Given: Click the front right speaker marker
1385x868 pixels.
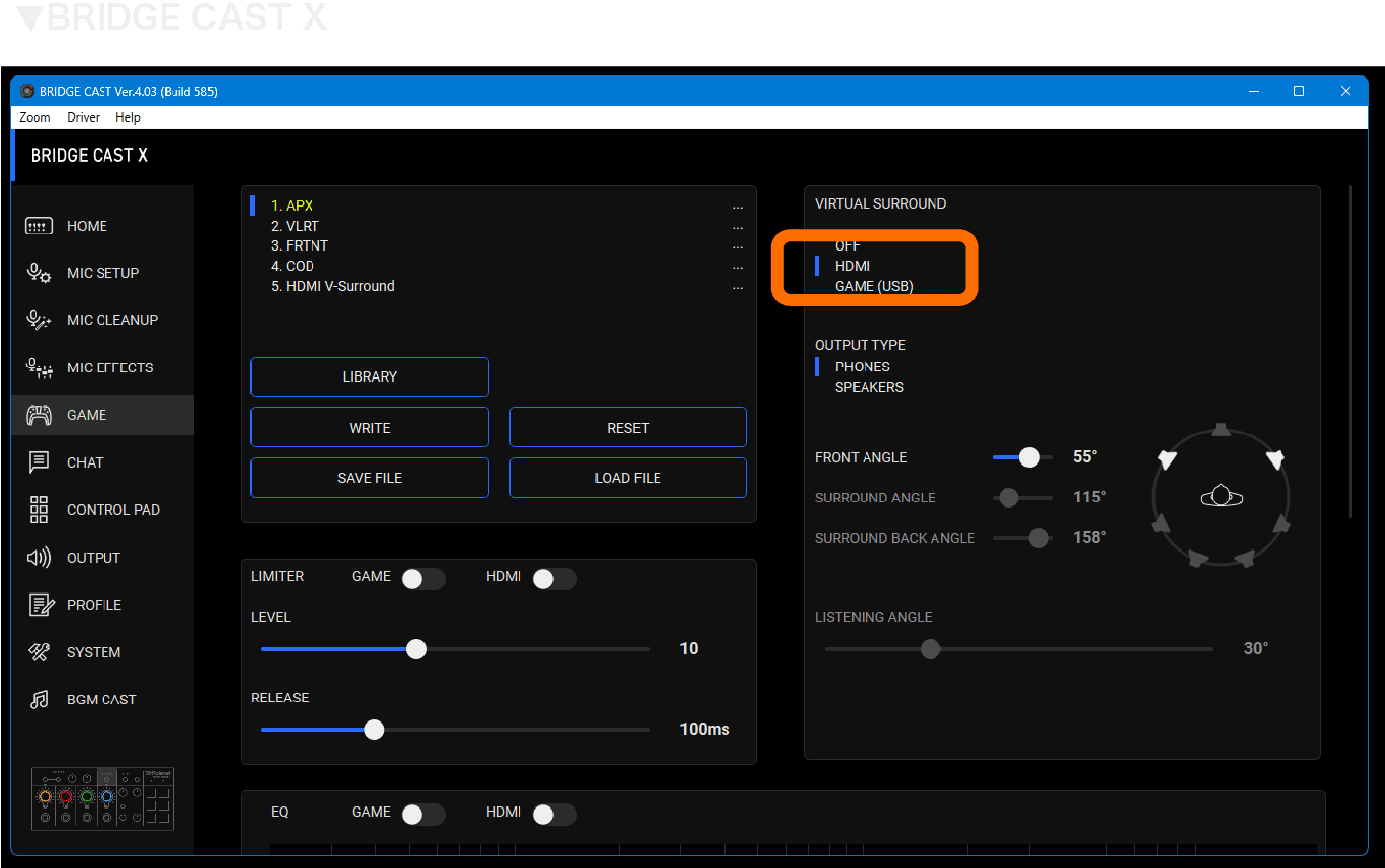Looking at the screenshot, I should click(x=1276, y=459).
